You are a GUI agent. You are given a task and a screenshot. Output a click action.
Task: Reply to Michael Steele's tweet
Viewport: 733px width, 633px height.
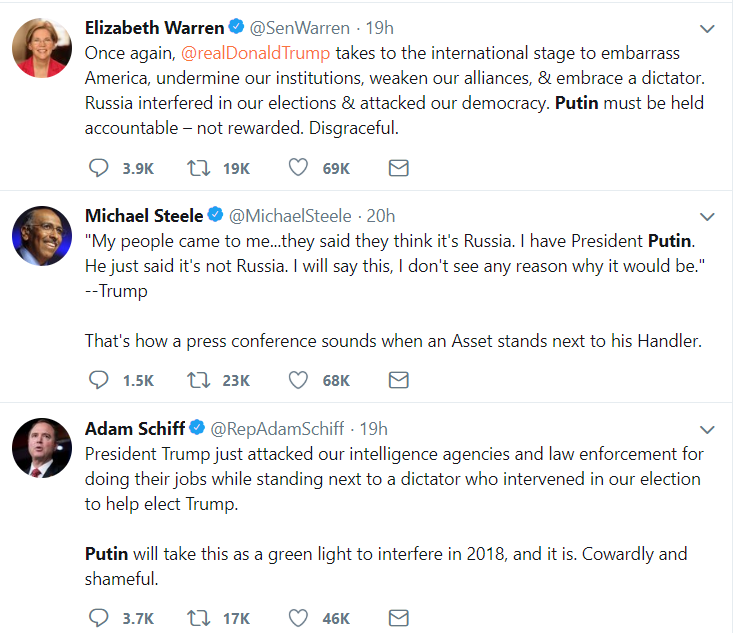(99, 380)
